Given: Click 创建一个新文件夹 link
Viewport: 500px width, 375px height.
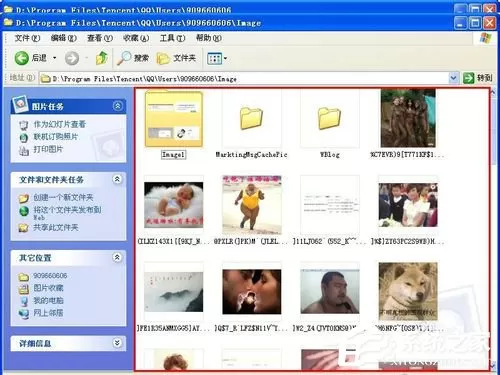Looking at the screenshot, I should click(x=63, y=197).
